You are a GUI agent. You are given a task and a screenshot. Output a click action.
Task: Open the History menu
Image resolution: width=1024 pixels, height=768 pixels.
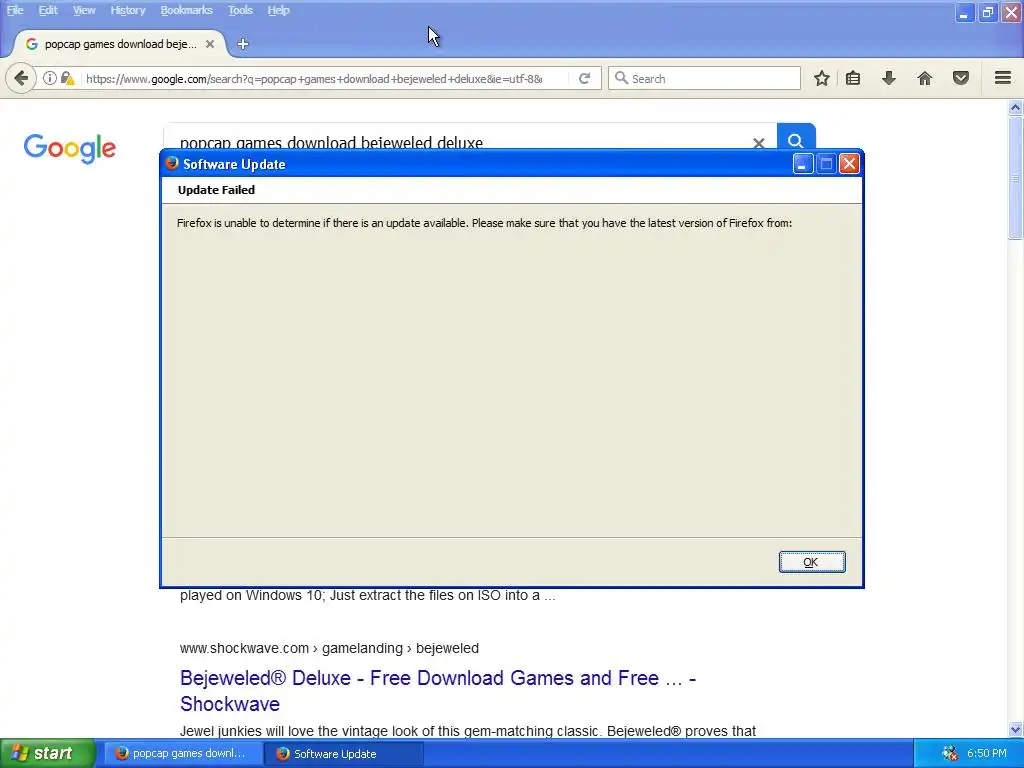128,10
